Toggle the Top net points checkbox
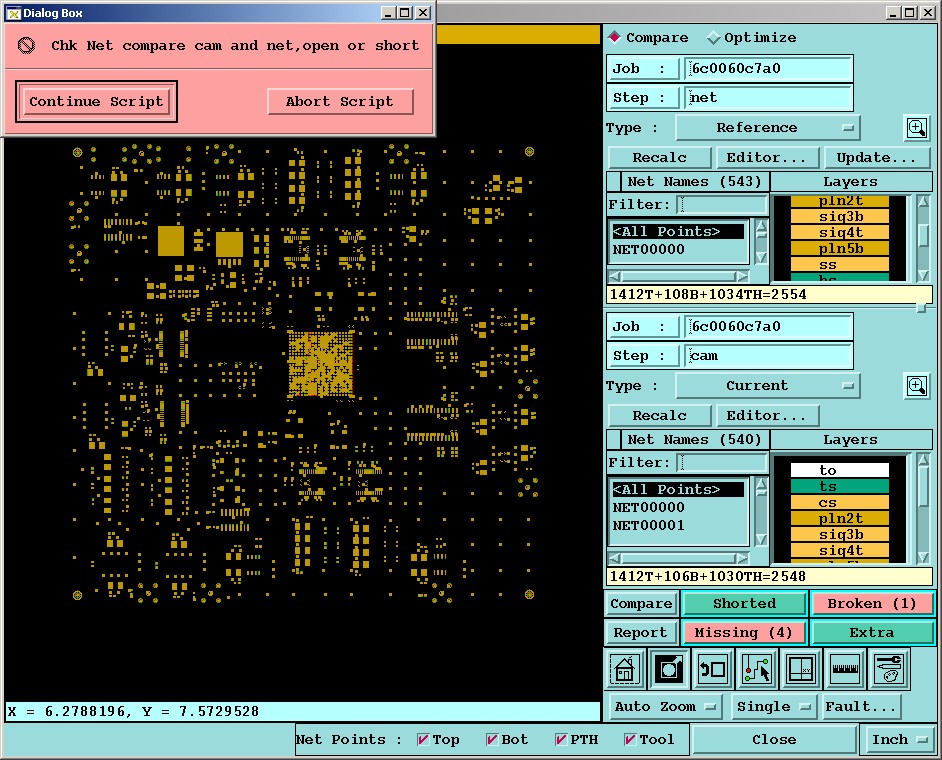942x760 pixels. click(423, 740)
